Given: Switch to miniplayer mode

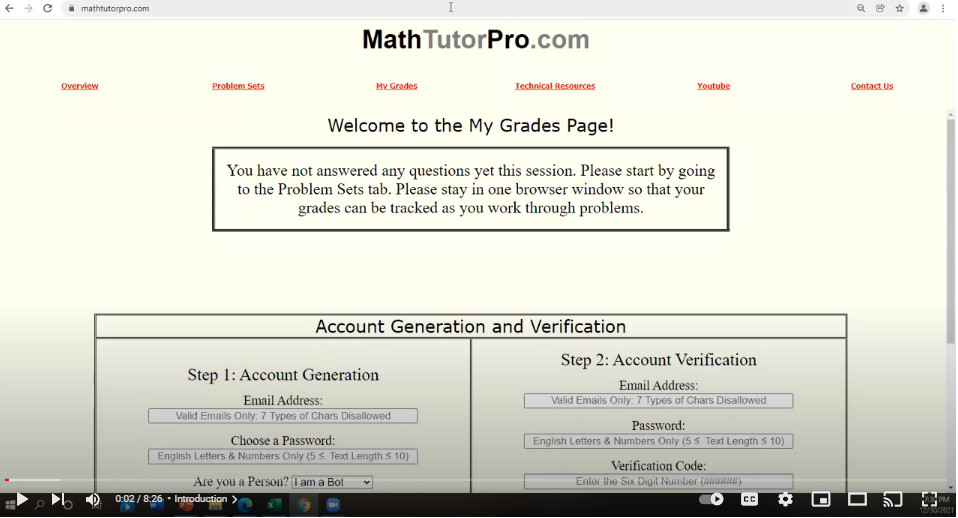Looking at the screenshot, I should [x=821, y=500].
